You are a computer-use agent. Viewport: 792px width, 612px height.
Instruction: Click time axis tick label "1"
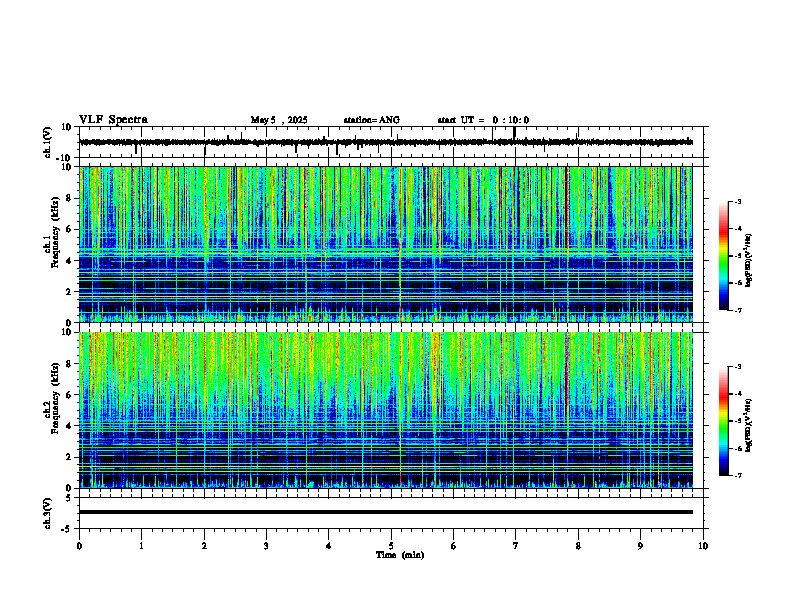coord(141,546)
